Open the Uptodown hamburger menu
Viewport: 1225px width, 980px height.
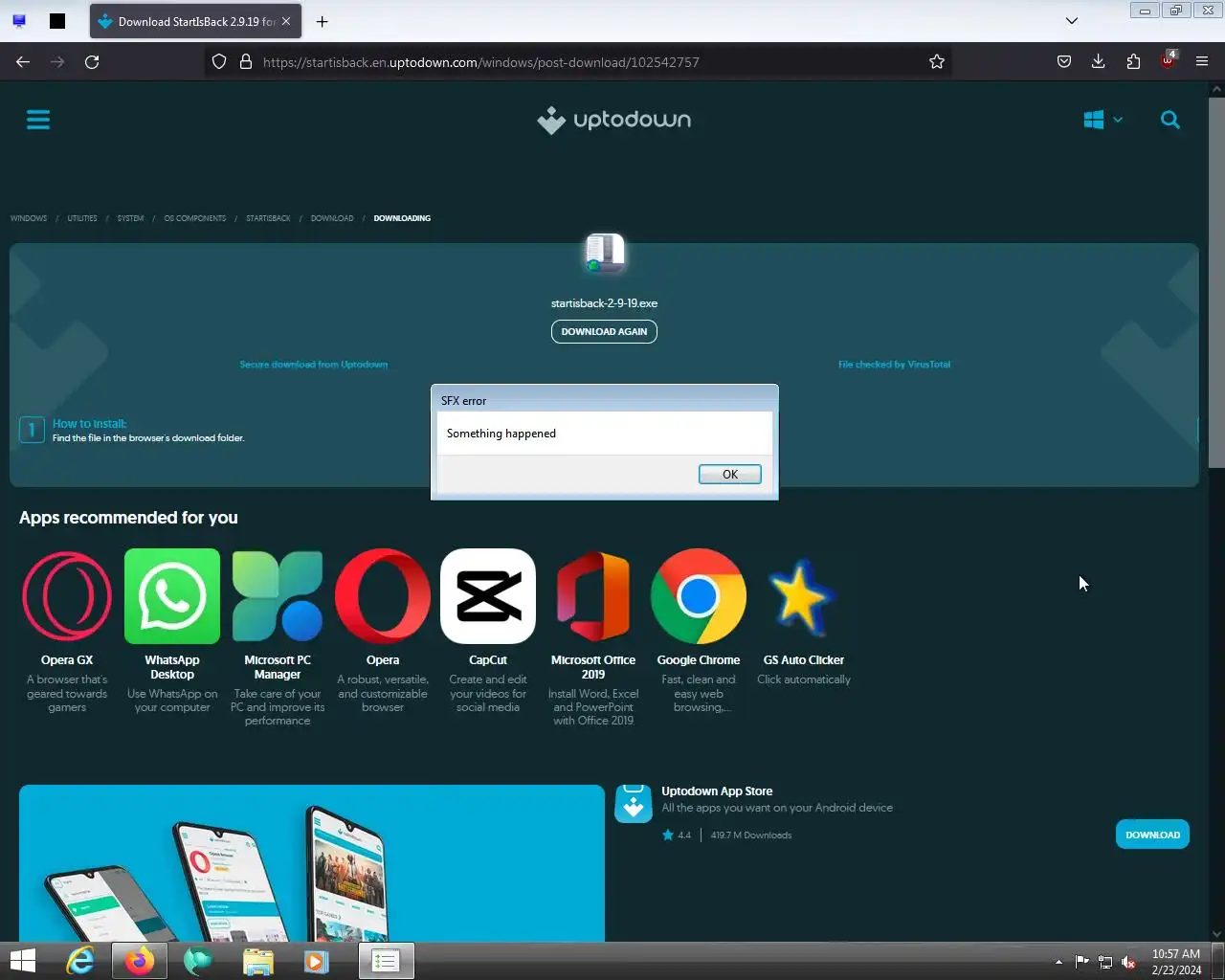click(38, 120)
